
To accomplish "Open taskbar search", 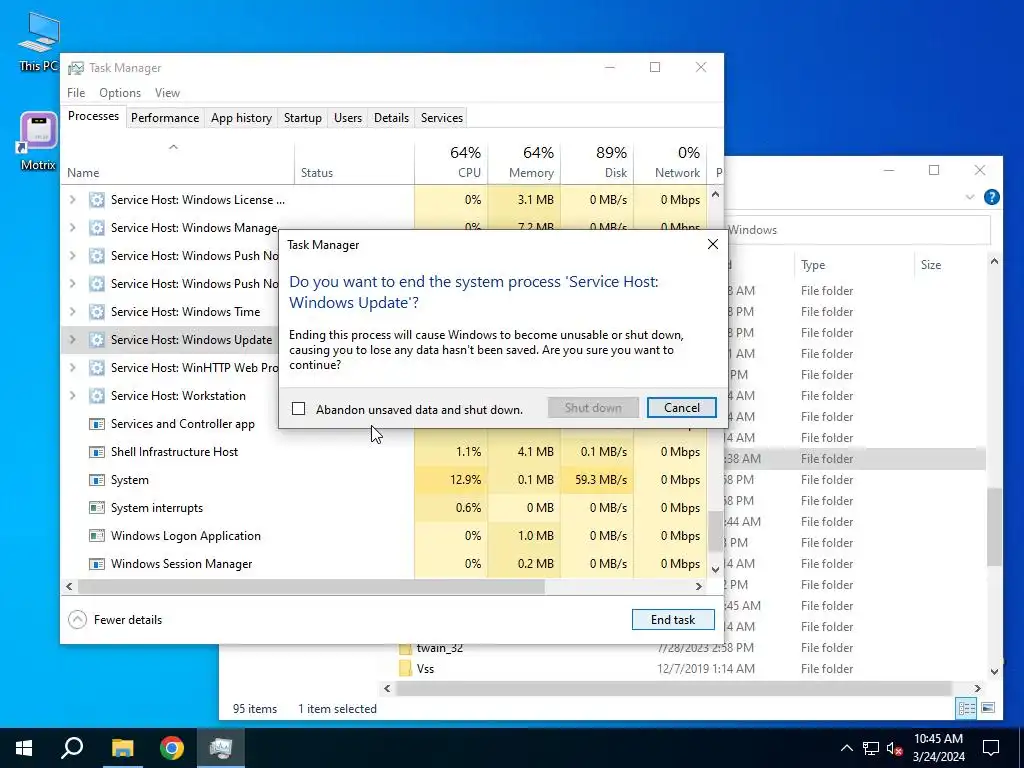I will pyautogui.click(x=72, y=748).
